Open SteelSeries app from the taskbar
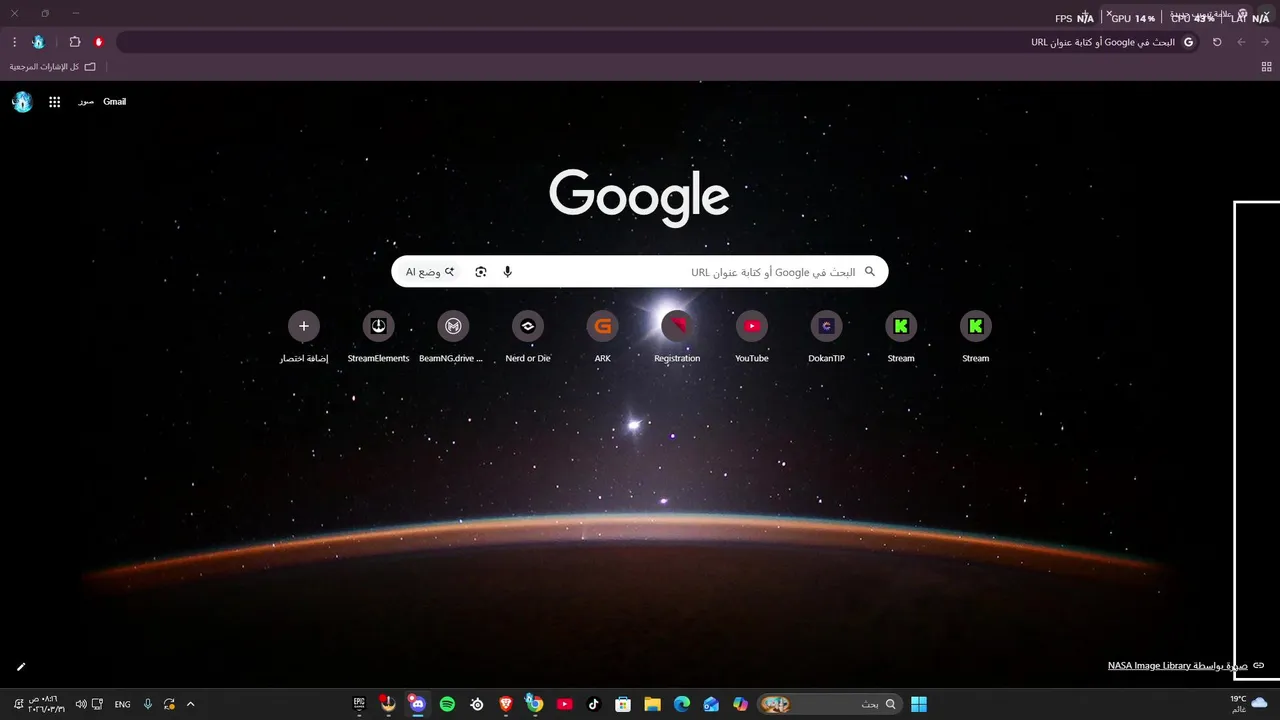The height and width of the screenshot is (720, 1280). pos(477,704)
